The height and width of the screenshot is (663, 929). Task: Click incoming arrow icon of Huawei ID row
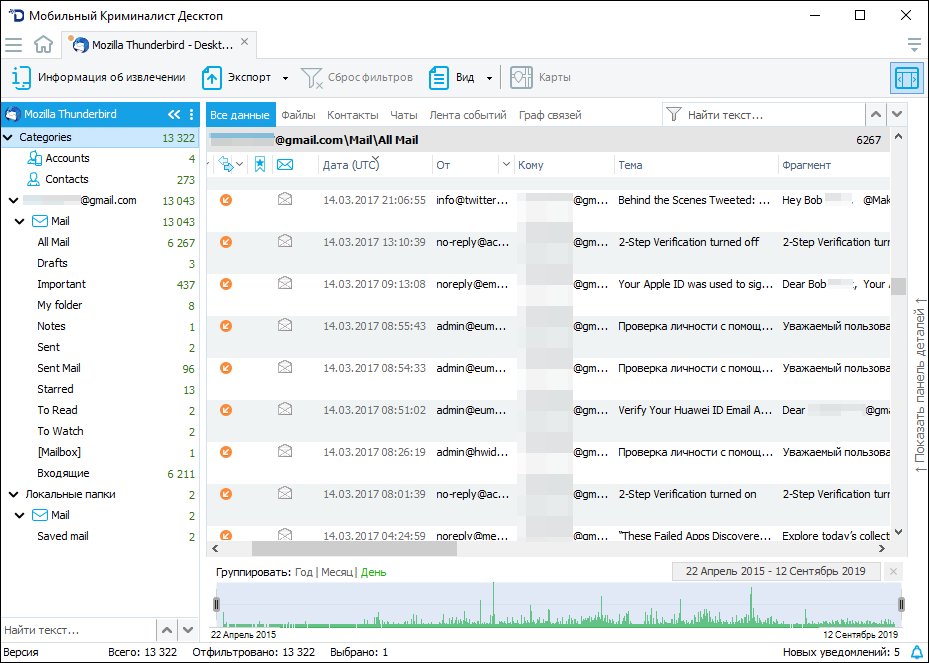pyautogui.click(x=226, y=410)
